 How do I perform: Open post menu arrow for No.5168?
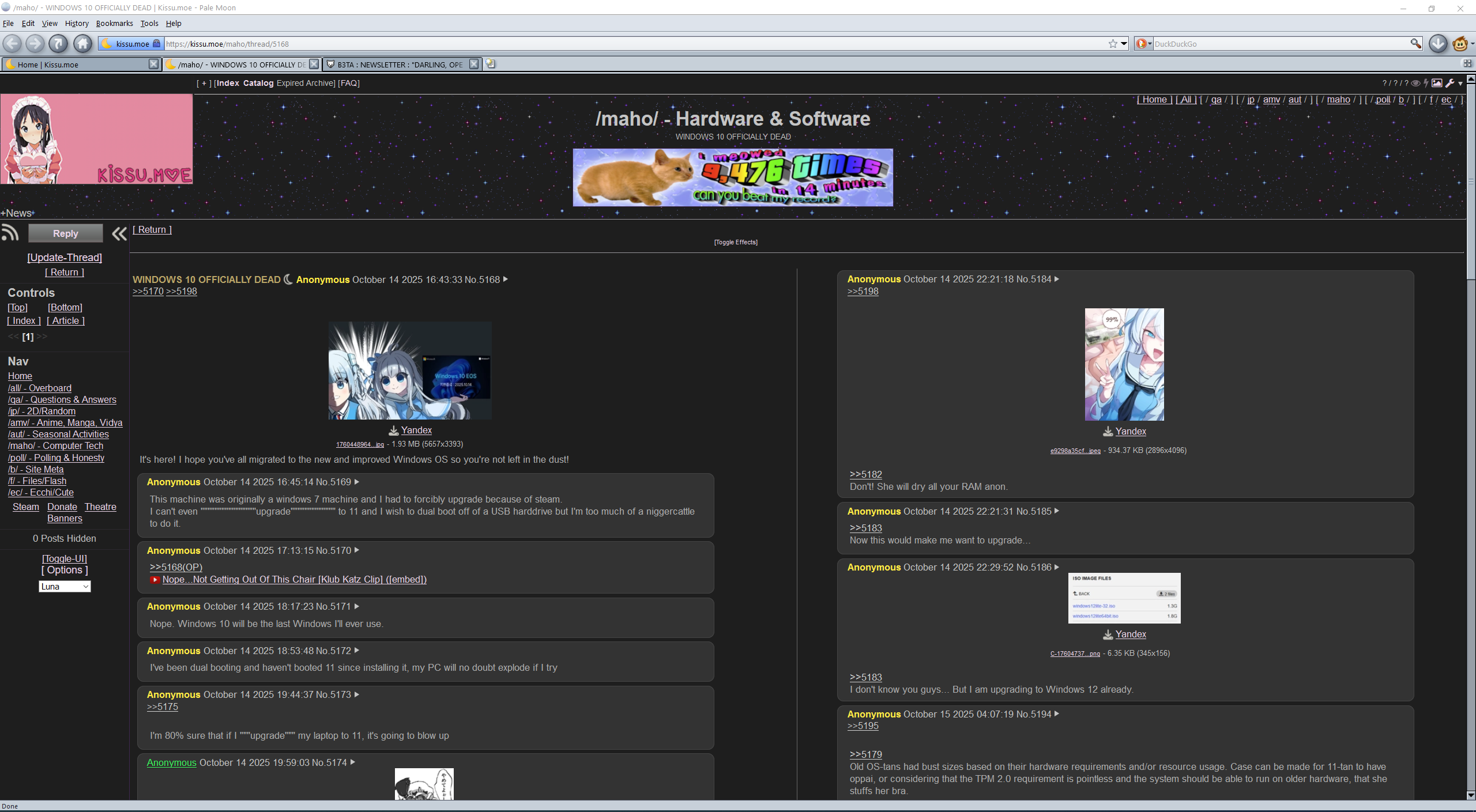pyautogui.click(x=506, y=280)
